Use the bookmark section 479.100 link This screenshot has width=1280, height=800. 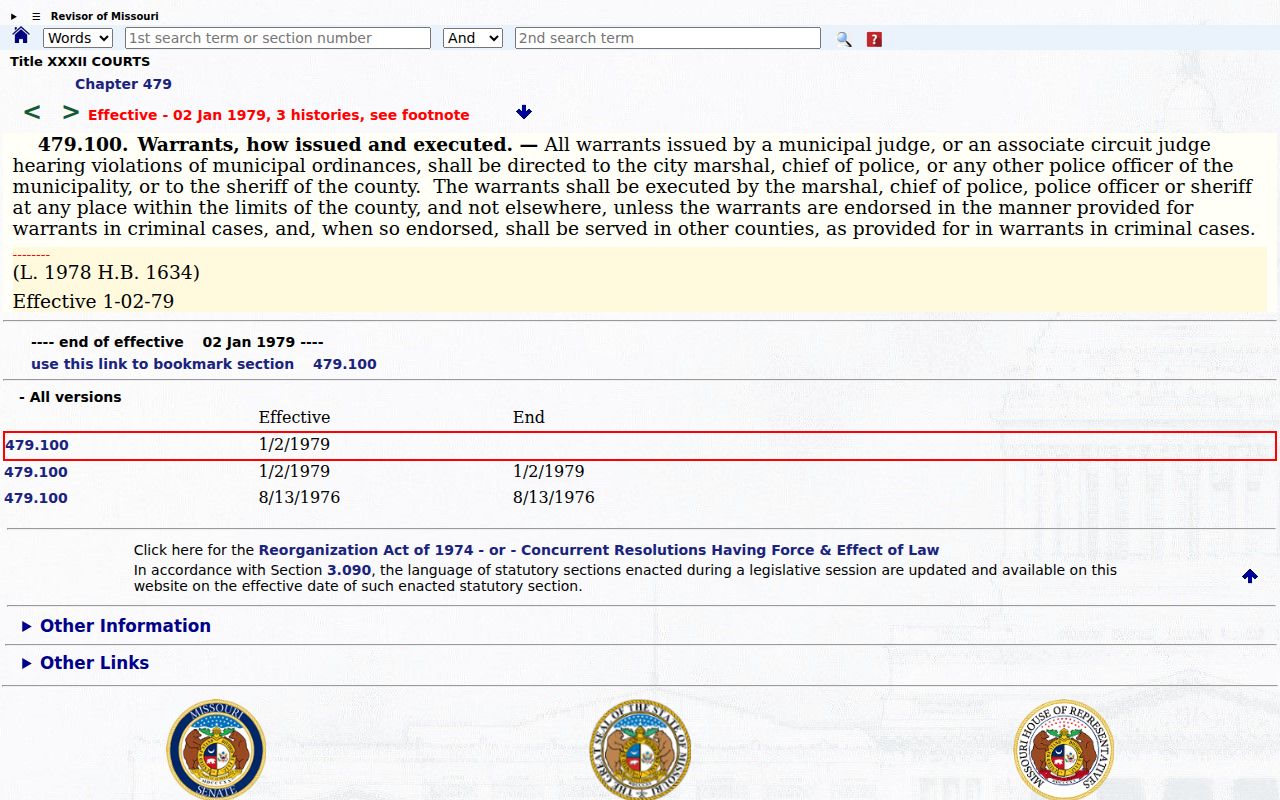point(204,364)
